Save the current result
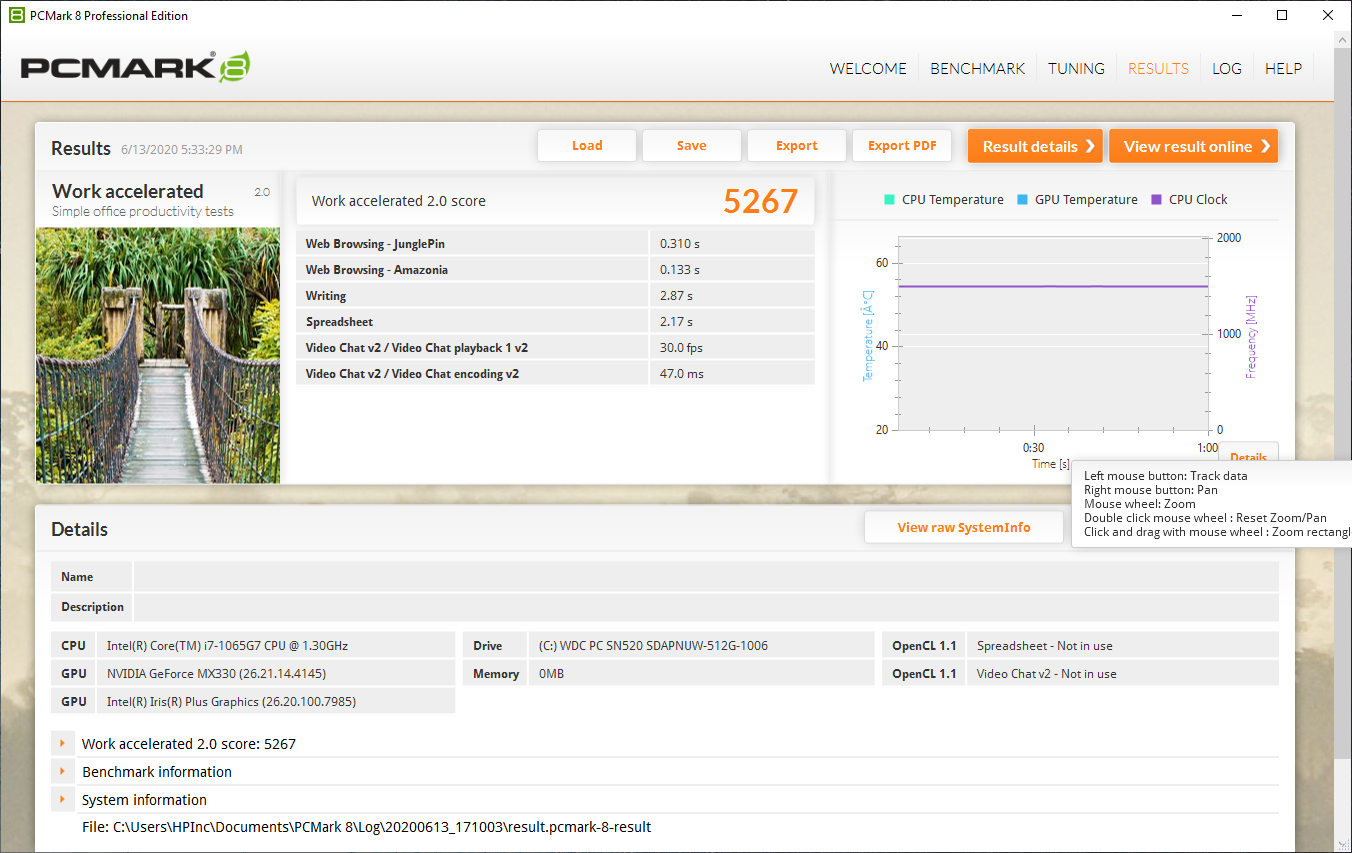 (x=692, y=146)
